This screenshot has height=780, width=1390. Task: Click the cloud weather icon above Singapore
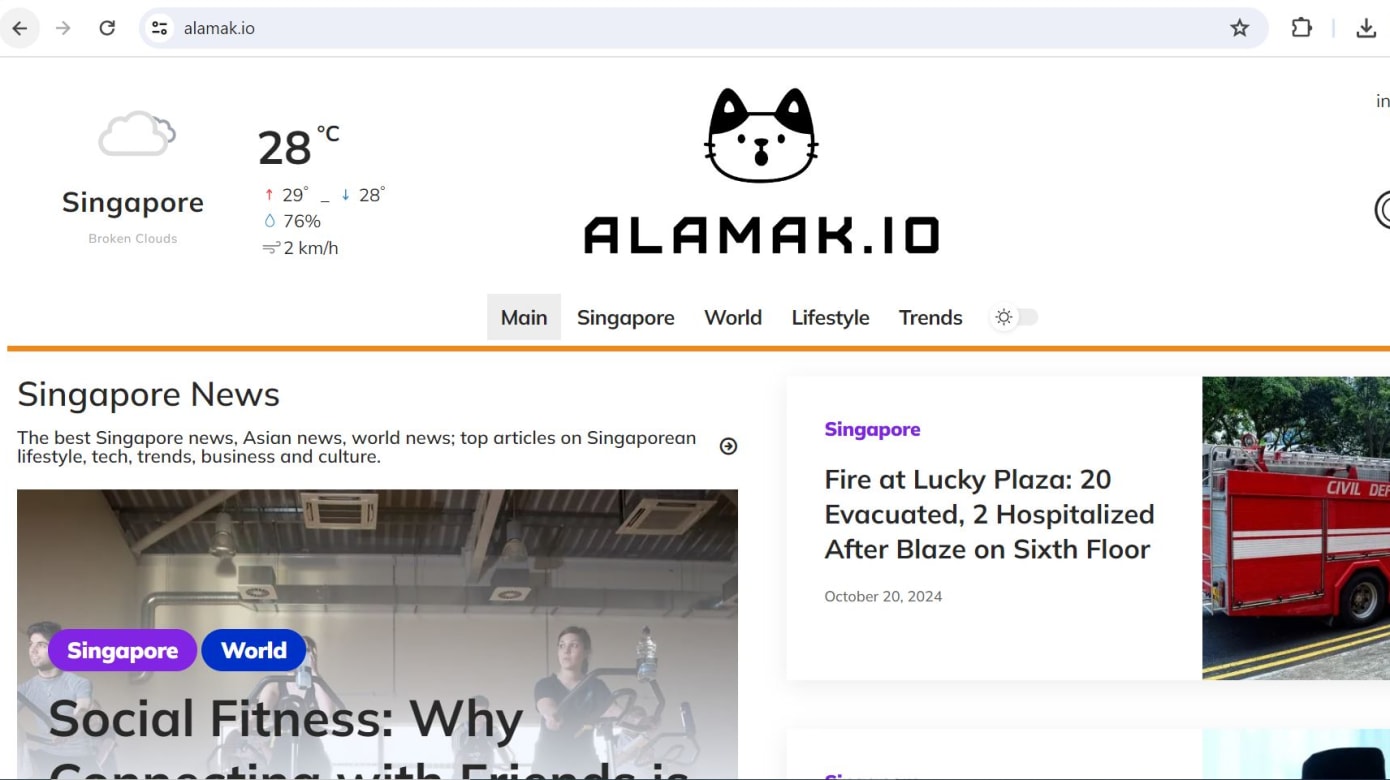[137, 134]
